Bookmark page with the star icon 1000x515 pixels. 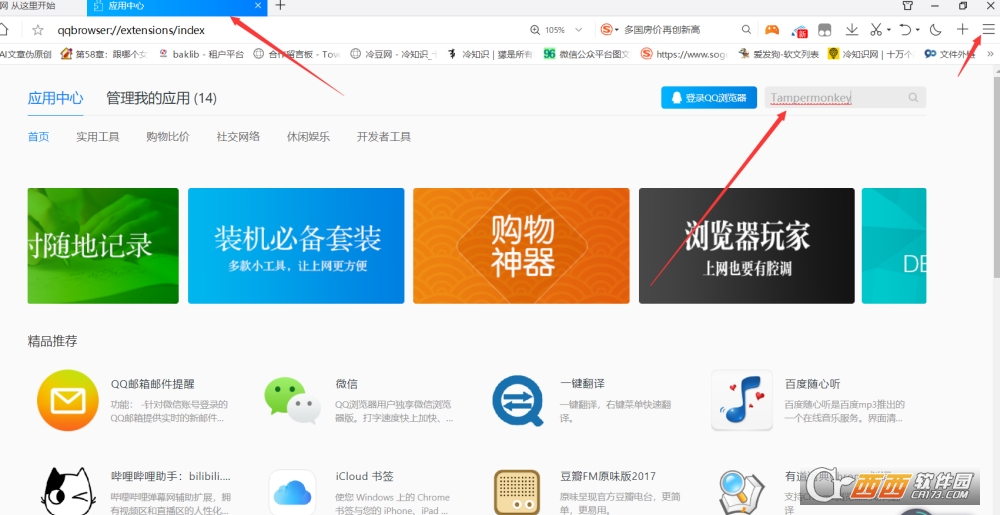tap(38, 30)
